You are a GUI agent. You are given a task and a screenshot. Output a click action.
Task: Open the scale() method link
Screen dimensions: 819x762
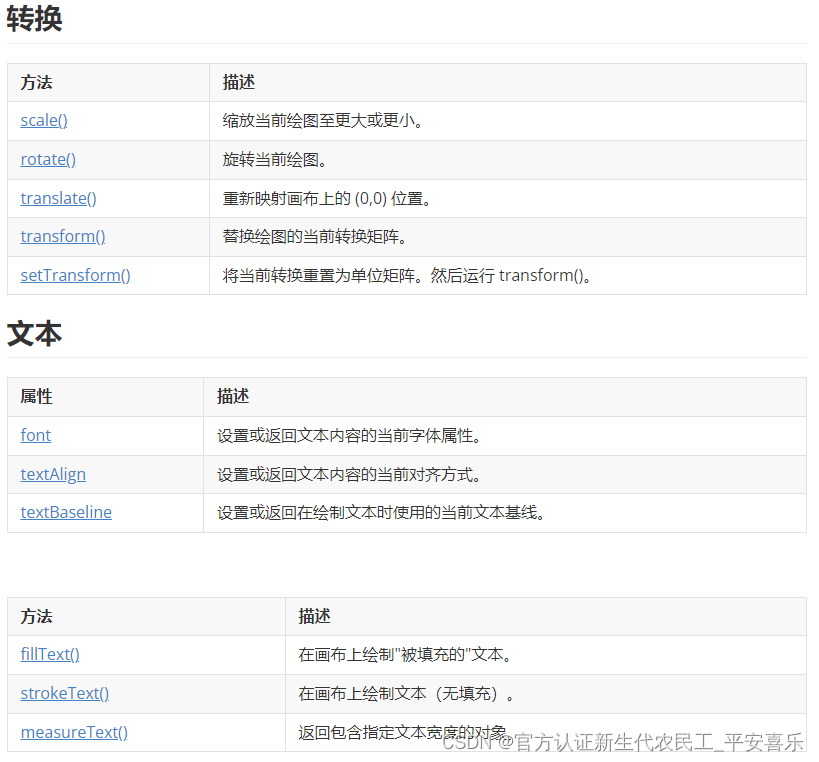click(44, 121)
